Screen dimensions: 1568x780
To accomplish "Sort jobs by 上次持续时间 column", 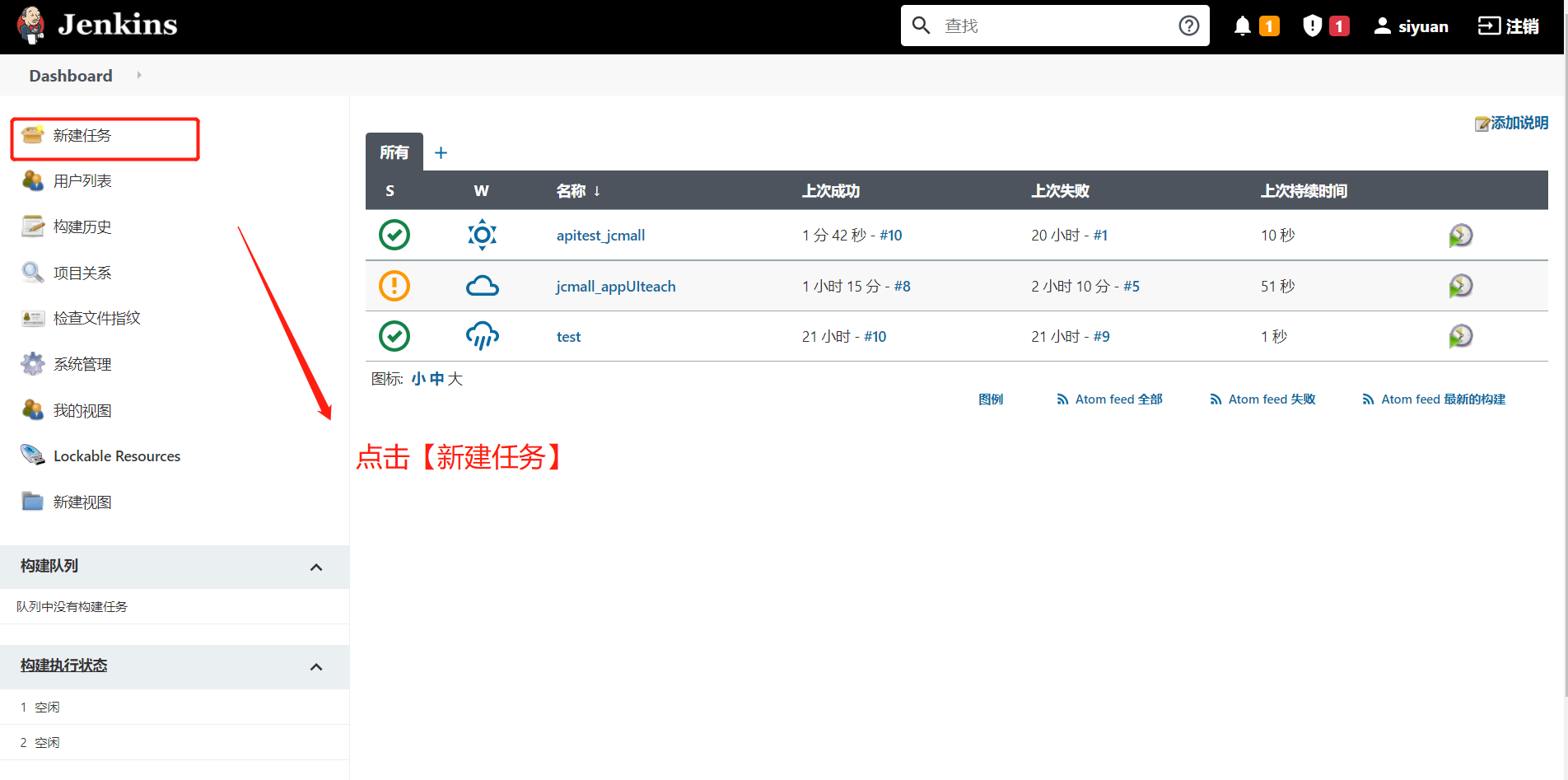I will click(1304, 191).
